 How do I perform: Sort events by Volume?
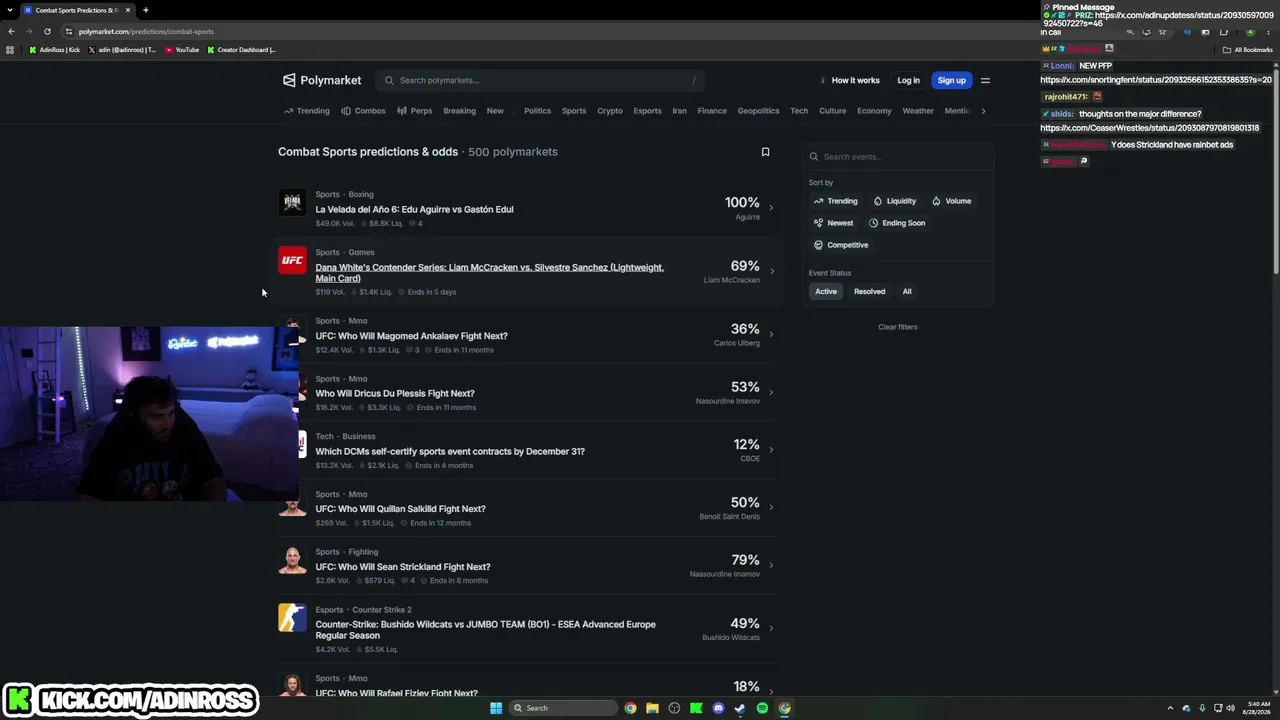[952, 201]
